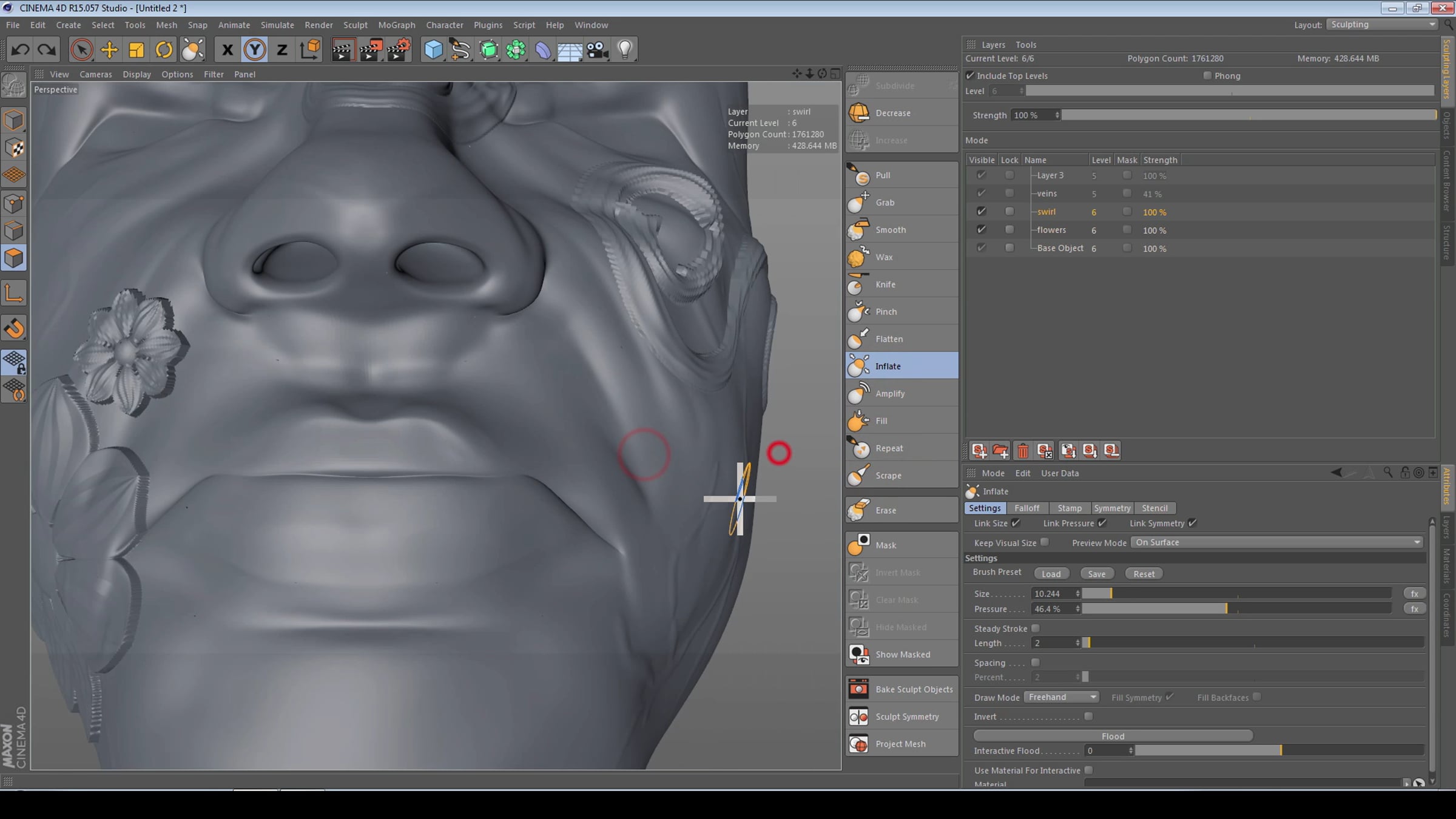Screen dimensions: 1456x819
Task: Switch to the Falloff tab
Action: (1026, 508)
